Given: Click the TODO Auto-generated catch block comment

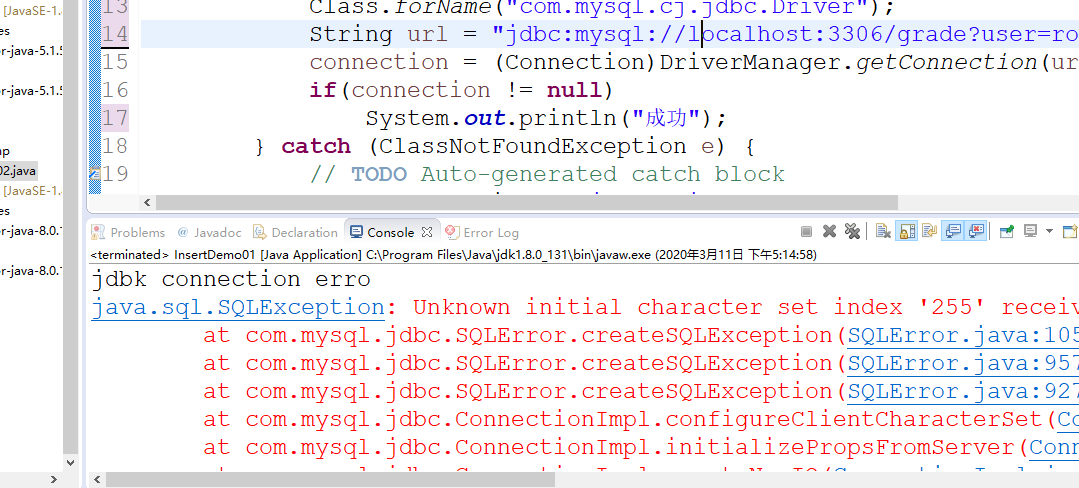Looking at the screenshot, I should [x=546, y=174].
